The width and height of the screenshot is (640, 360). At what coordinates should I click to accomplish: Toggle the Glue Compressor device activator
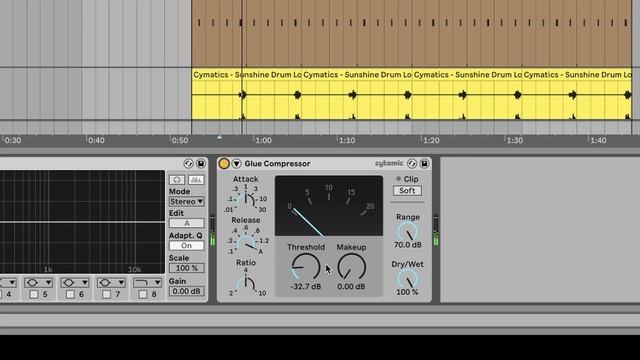(224, 164)
